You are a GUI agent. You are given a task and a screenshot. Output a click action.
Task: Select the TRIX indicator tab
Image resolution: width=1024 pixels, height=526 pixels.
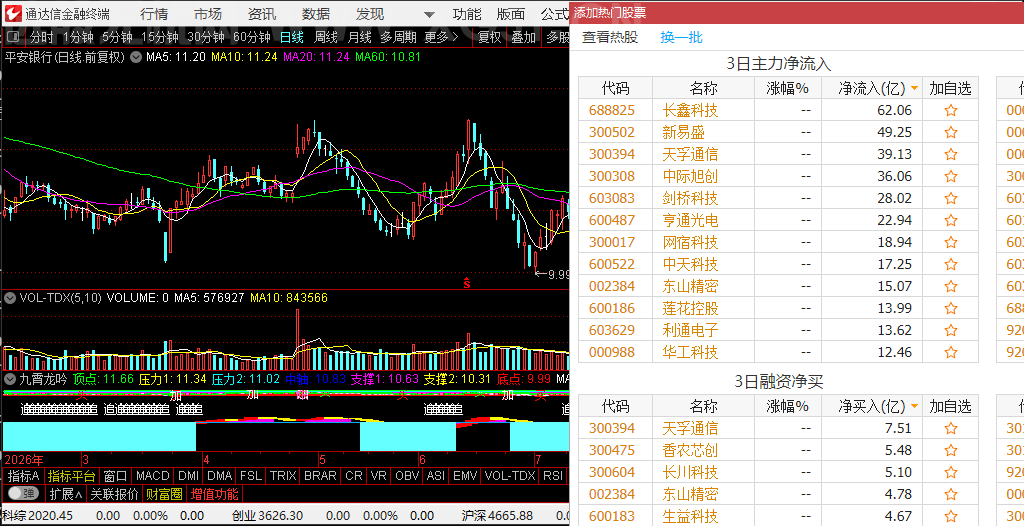283,476
